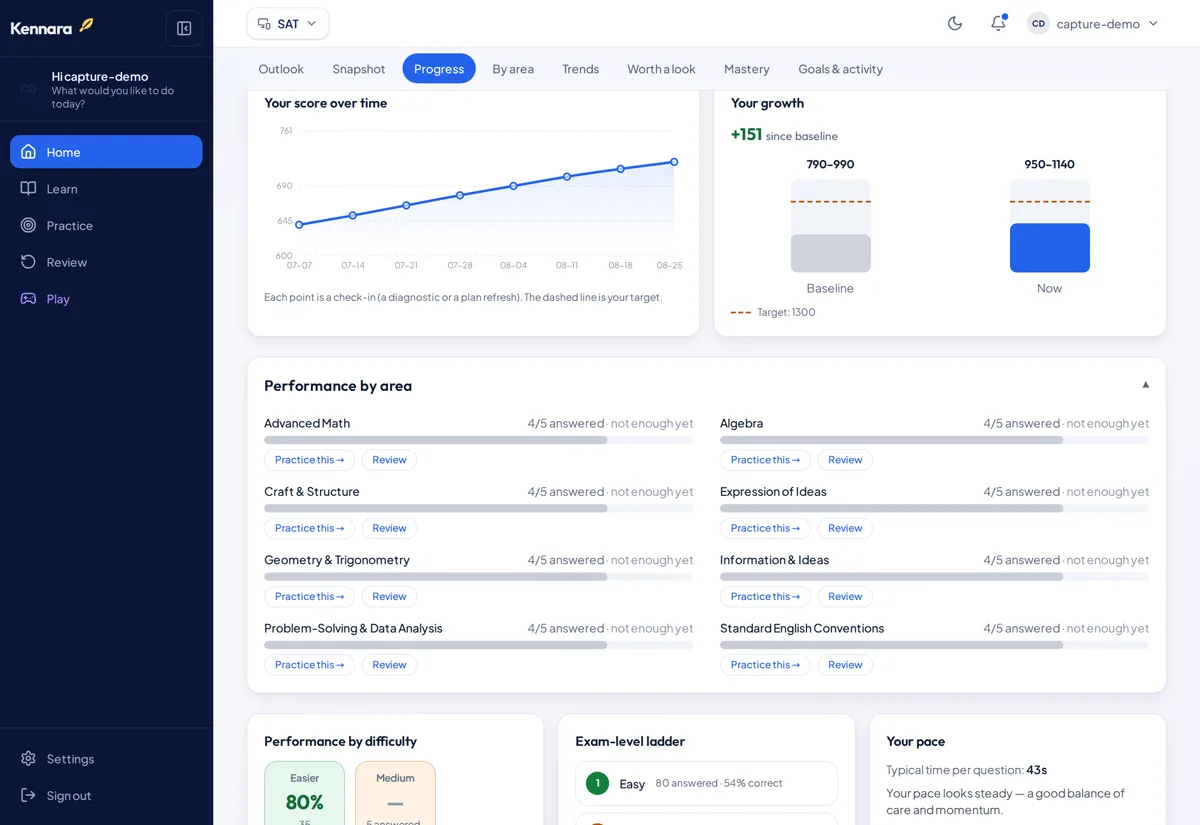The image size is (1200, 825).
Task: Click Review for Information & Ideas
Action: (x=845, y=596)
